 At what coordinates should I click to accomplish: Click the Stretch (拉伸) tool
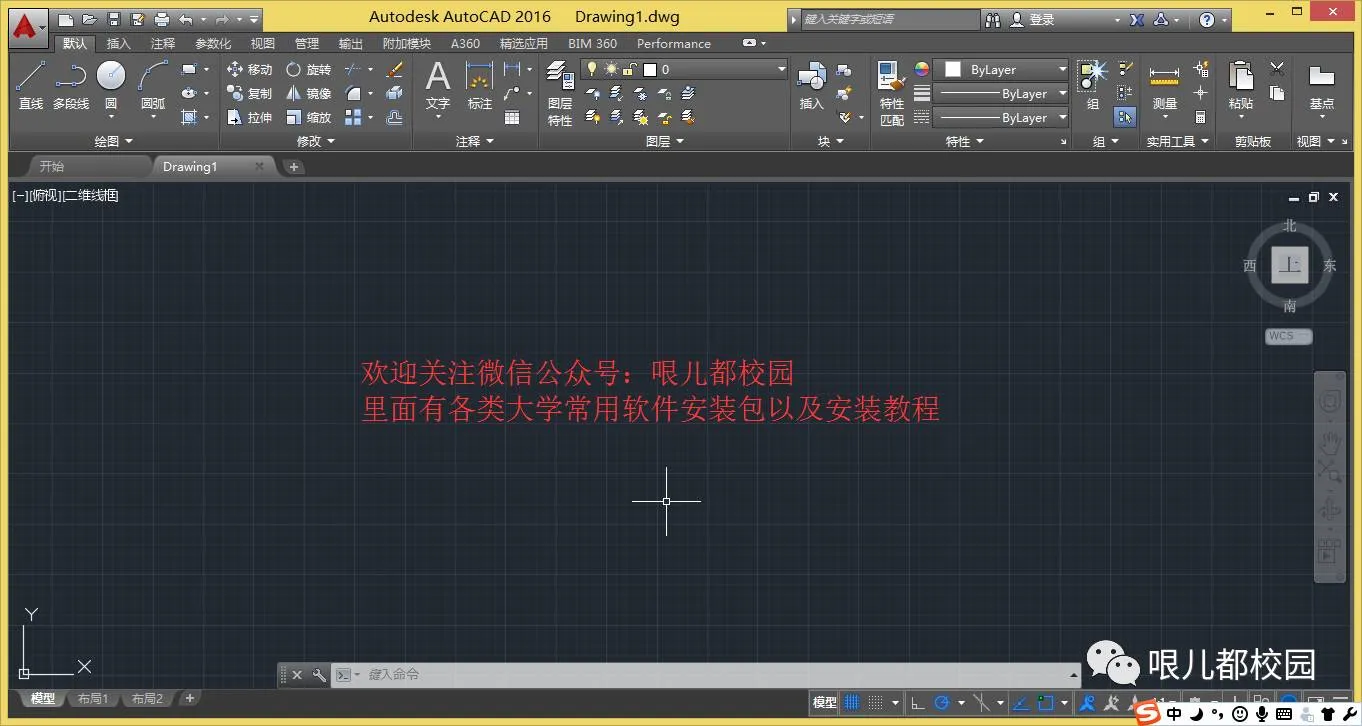pos(249,117)
